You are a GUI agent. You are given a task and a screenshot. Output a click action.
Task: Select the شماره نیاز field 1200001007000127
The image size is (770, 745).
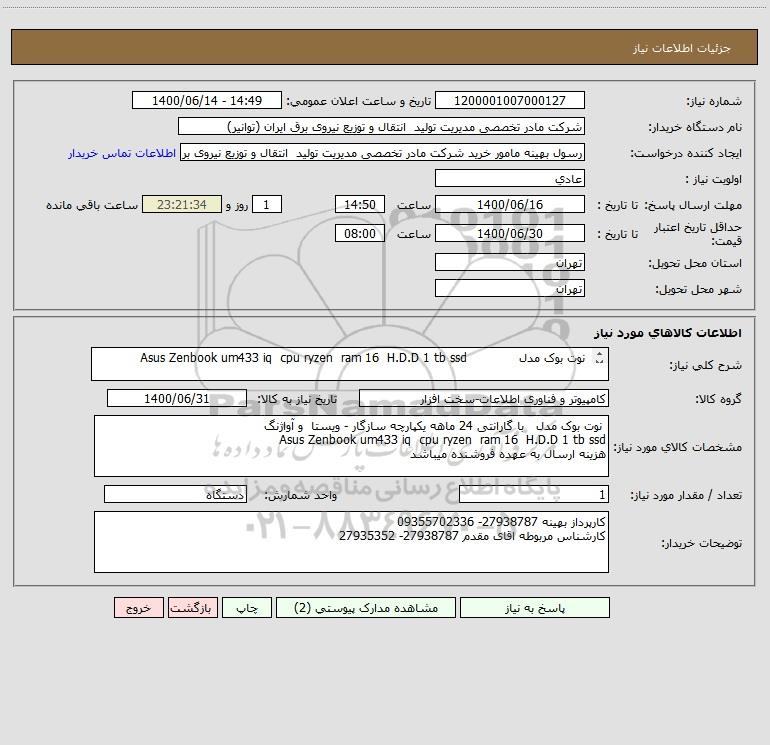coord(510,100)
